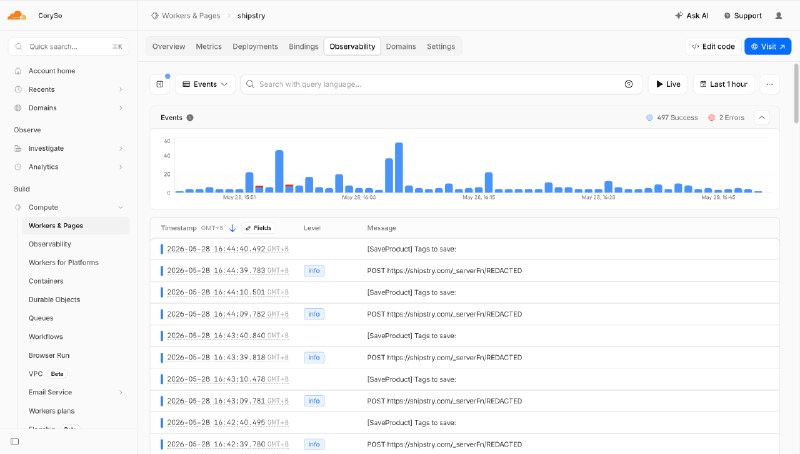Image resolution: width=800 pixels, height=454 pixels.
Task: Open event at 16:43:40.840
Action: (464, 336)
